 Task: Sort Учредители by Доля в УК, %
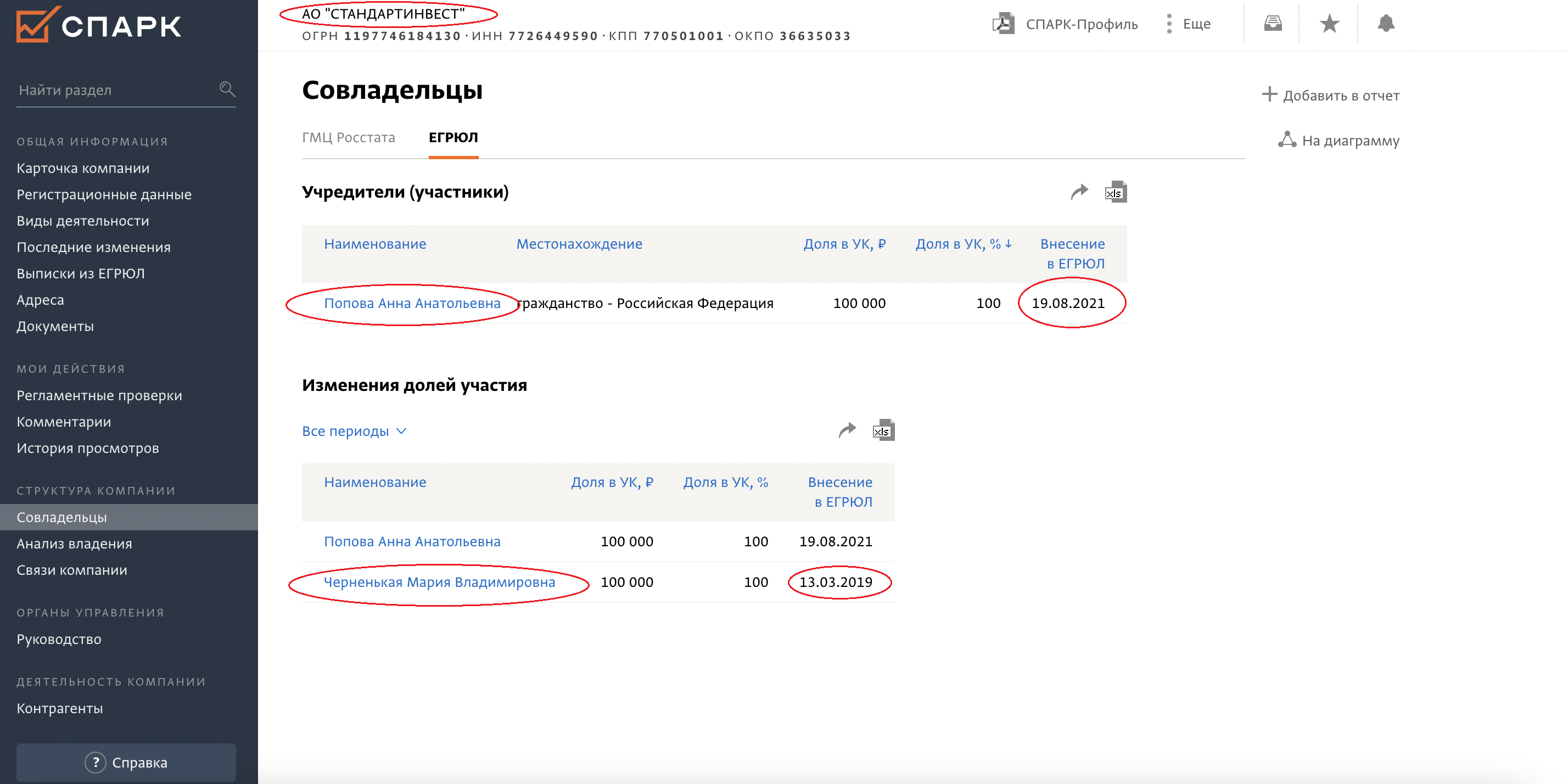click(964, 244)
